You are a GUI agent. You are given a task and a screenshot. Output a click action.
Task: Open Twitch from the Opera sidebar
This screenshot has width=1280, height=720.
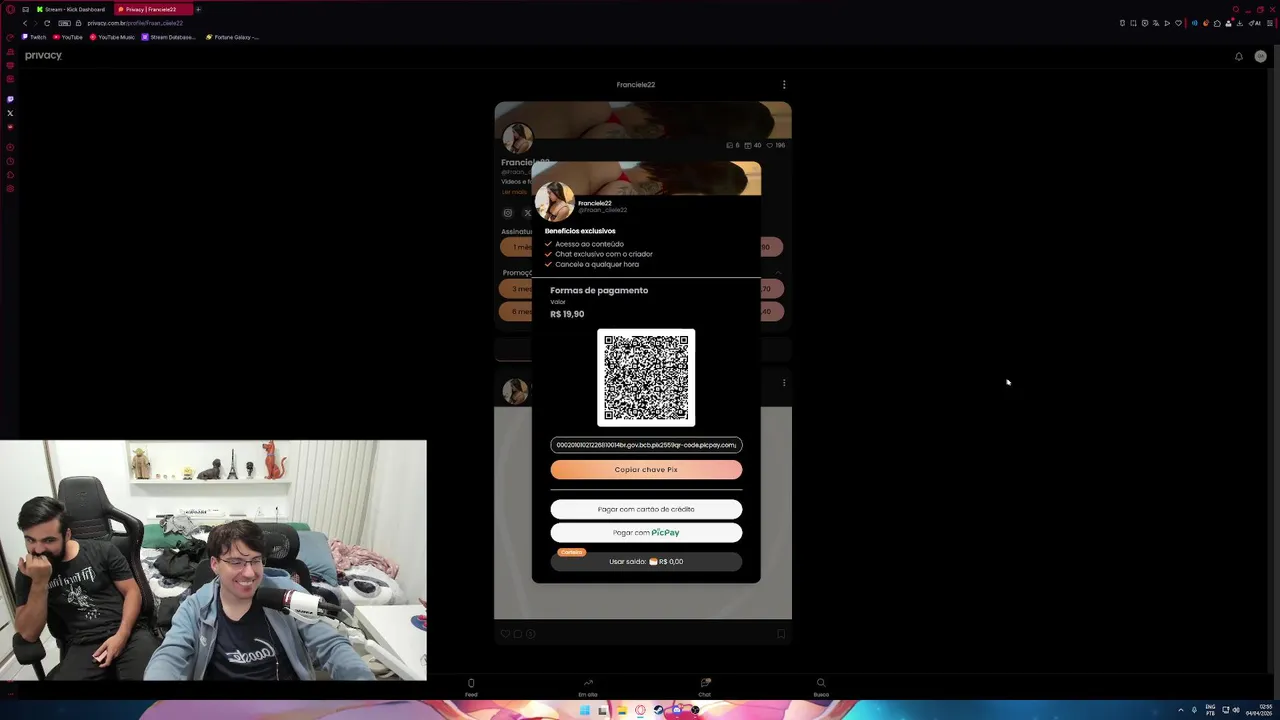pyautogui.click(x=10, y=99)
